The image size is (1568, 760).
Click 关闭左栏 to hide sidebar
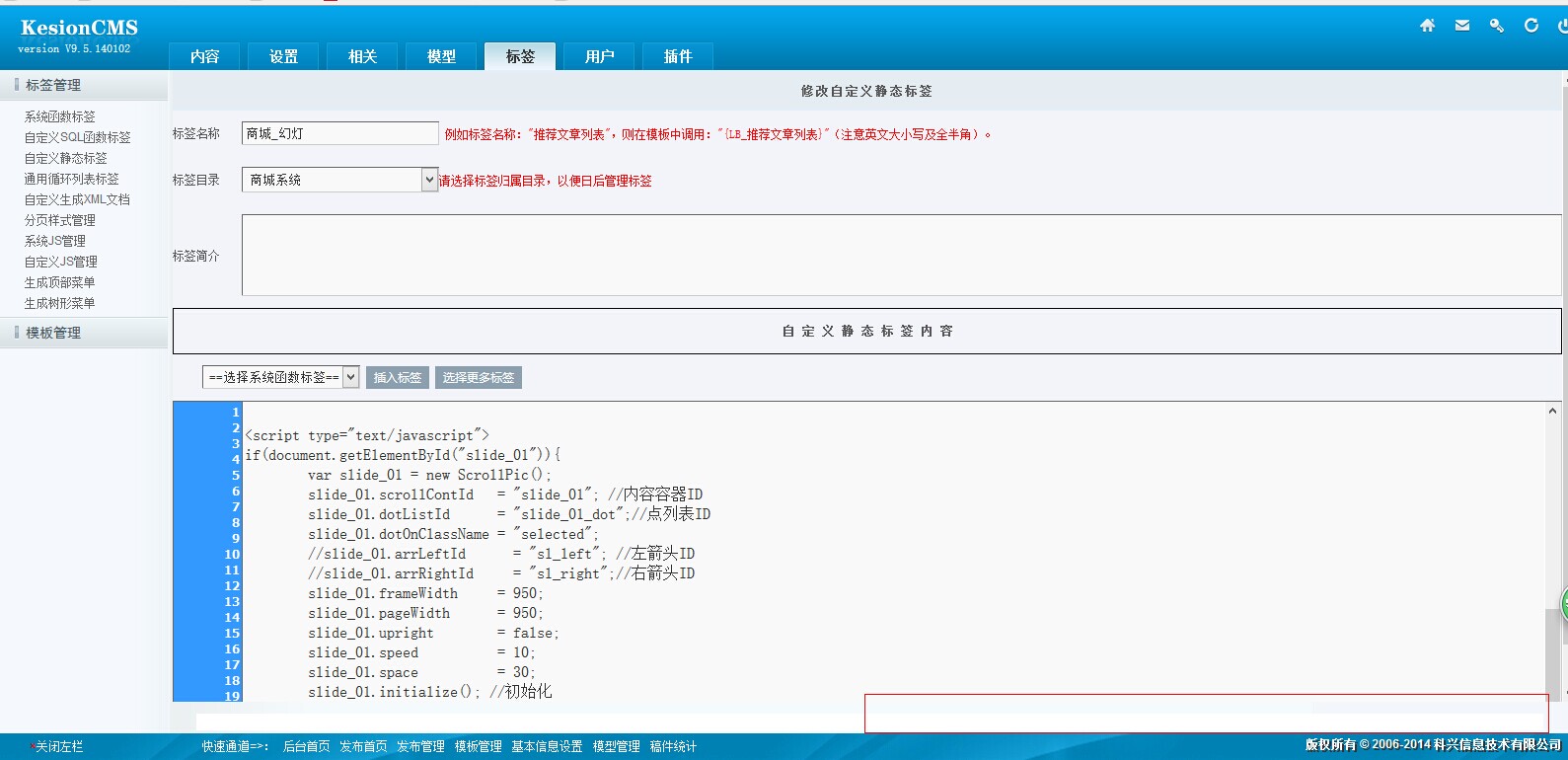coord(59,746)
